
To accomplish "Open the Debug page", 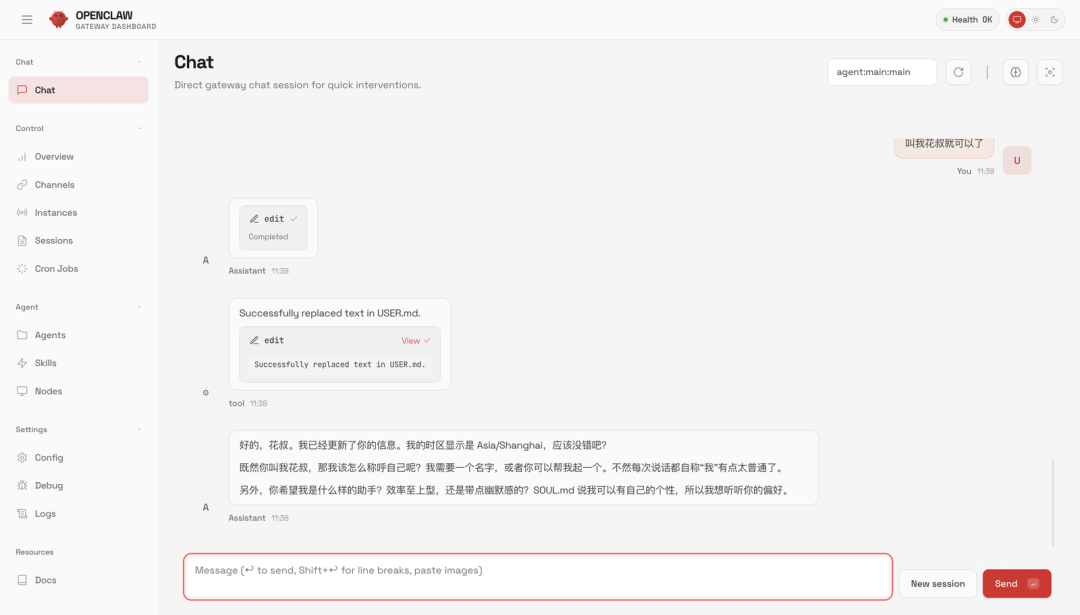I will (79, 486).
